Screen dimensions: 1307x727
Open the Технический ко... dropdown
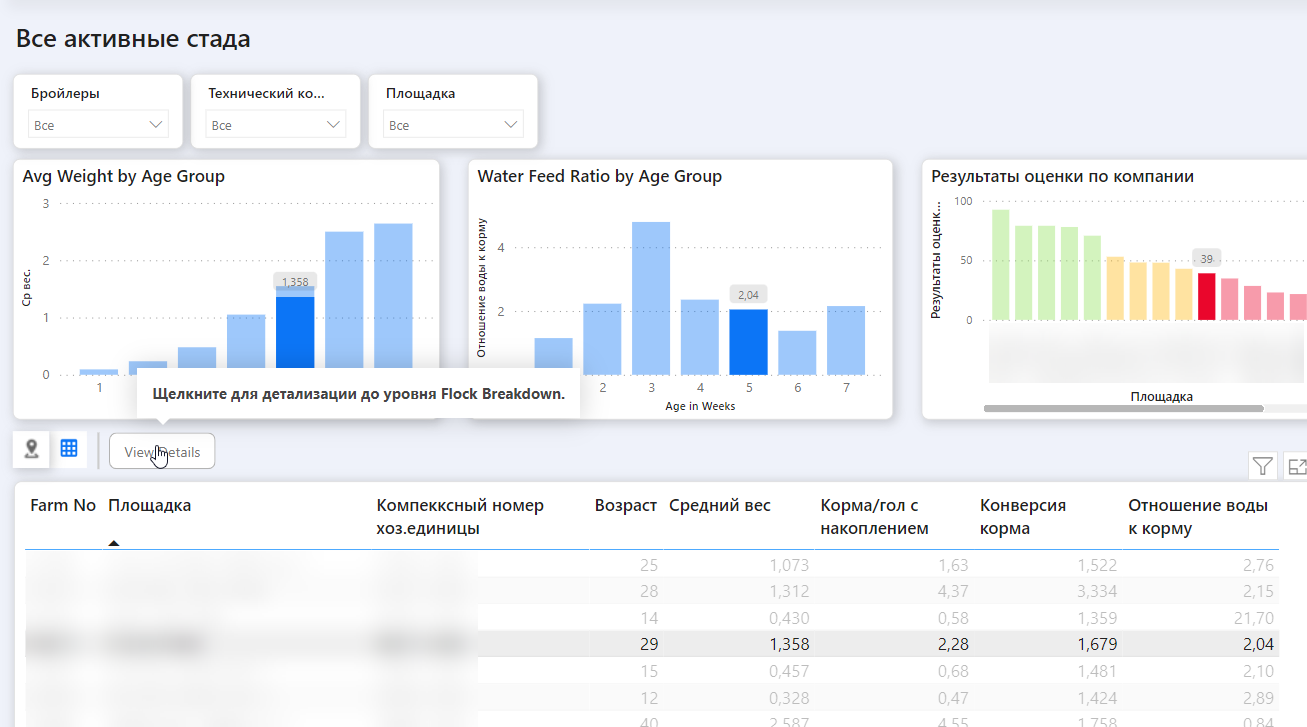click(x=276, y=125)
